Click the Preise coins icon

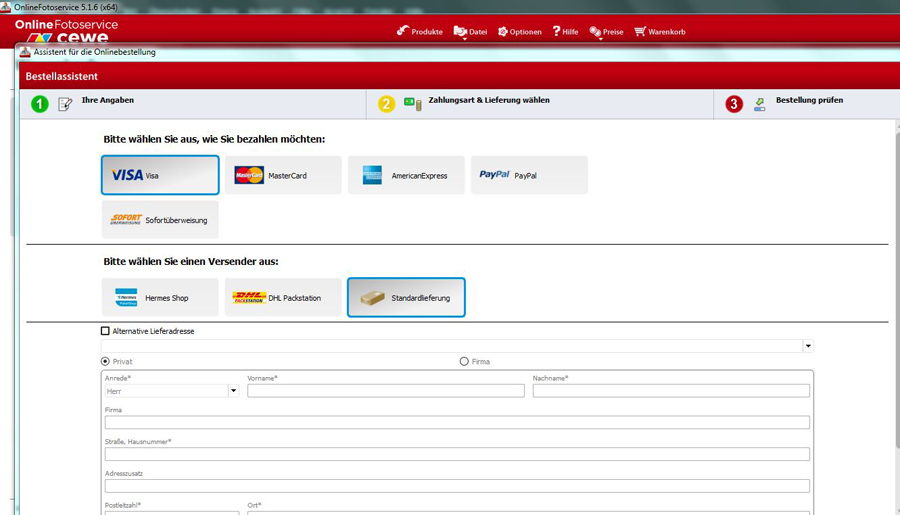(595, 32)
